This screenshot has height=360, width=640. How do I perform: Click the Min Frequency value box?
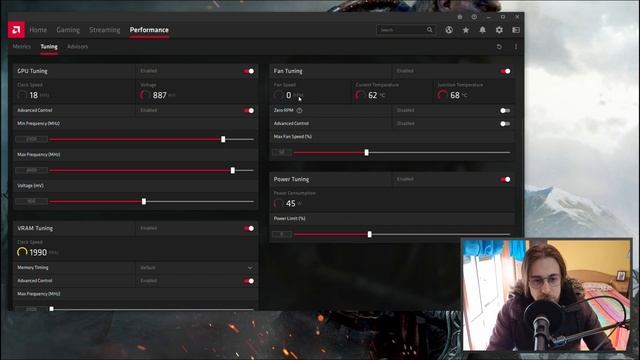[x=31, y=139]
